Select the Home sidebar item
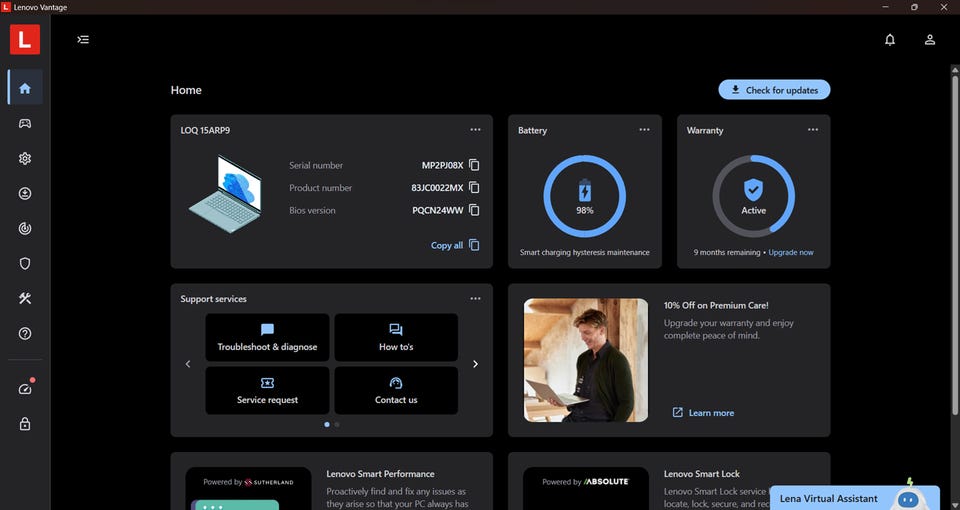Image resolution: width=960 pixels, height=510 pixels. (25, 88)
